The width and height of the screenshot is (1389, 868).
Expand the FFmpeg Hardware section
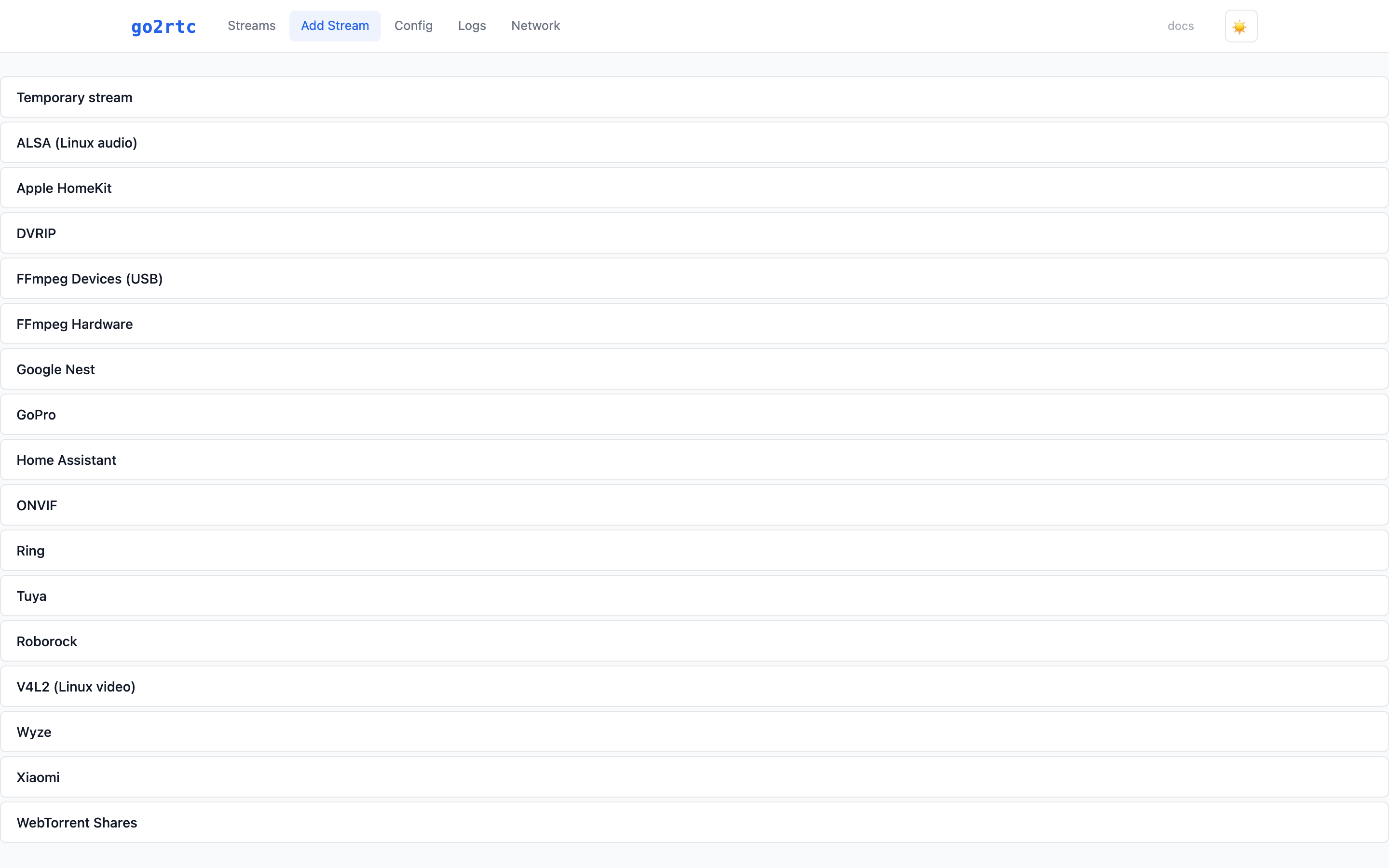(694, 325)
